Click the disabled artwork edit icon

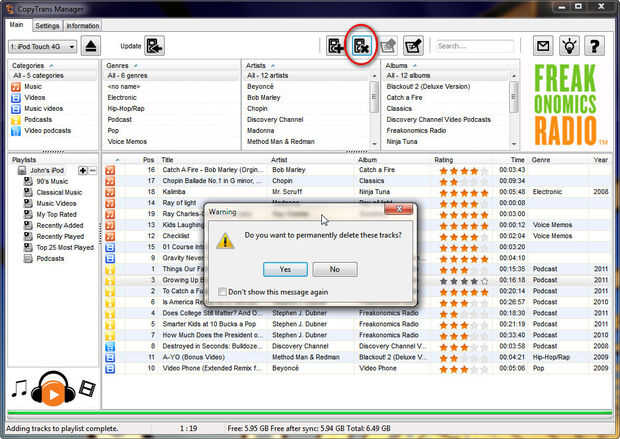click(388, 46)
